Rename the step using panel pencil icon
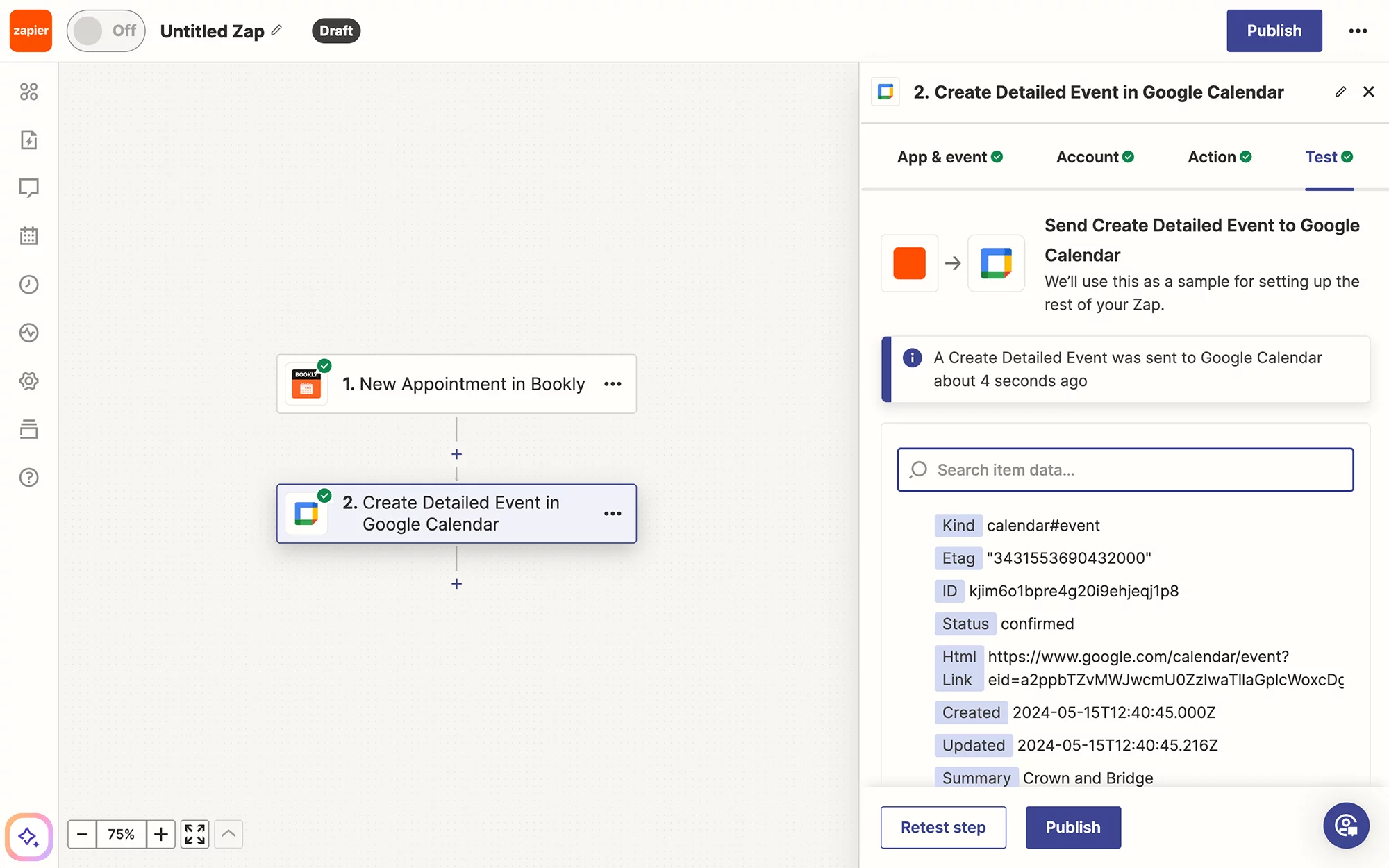 tap(1340, 92)
